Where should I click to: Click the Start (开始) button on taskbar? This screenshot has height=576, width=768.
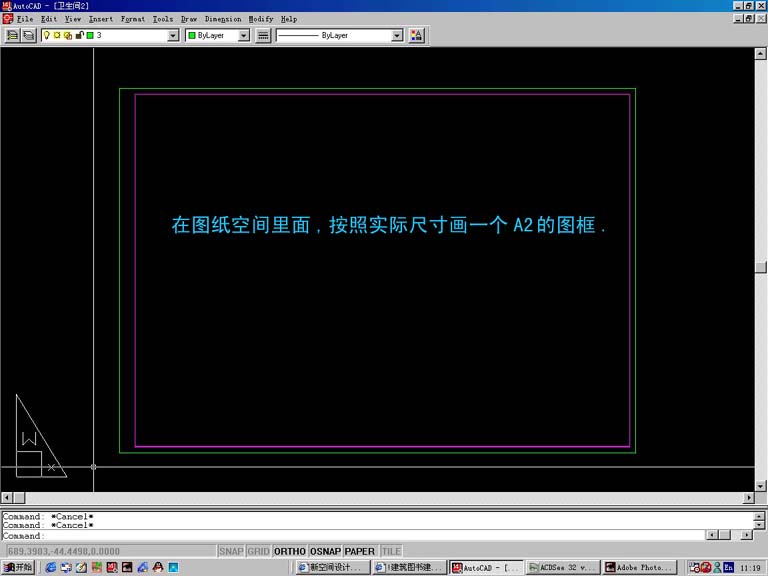pyautogui.click(x=18, y=567)
